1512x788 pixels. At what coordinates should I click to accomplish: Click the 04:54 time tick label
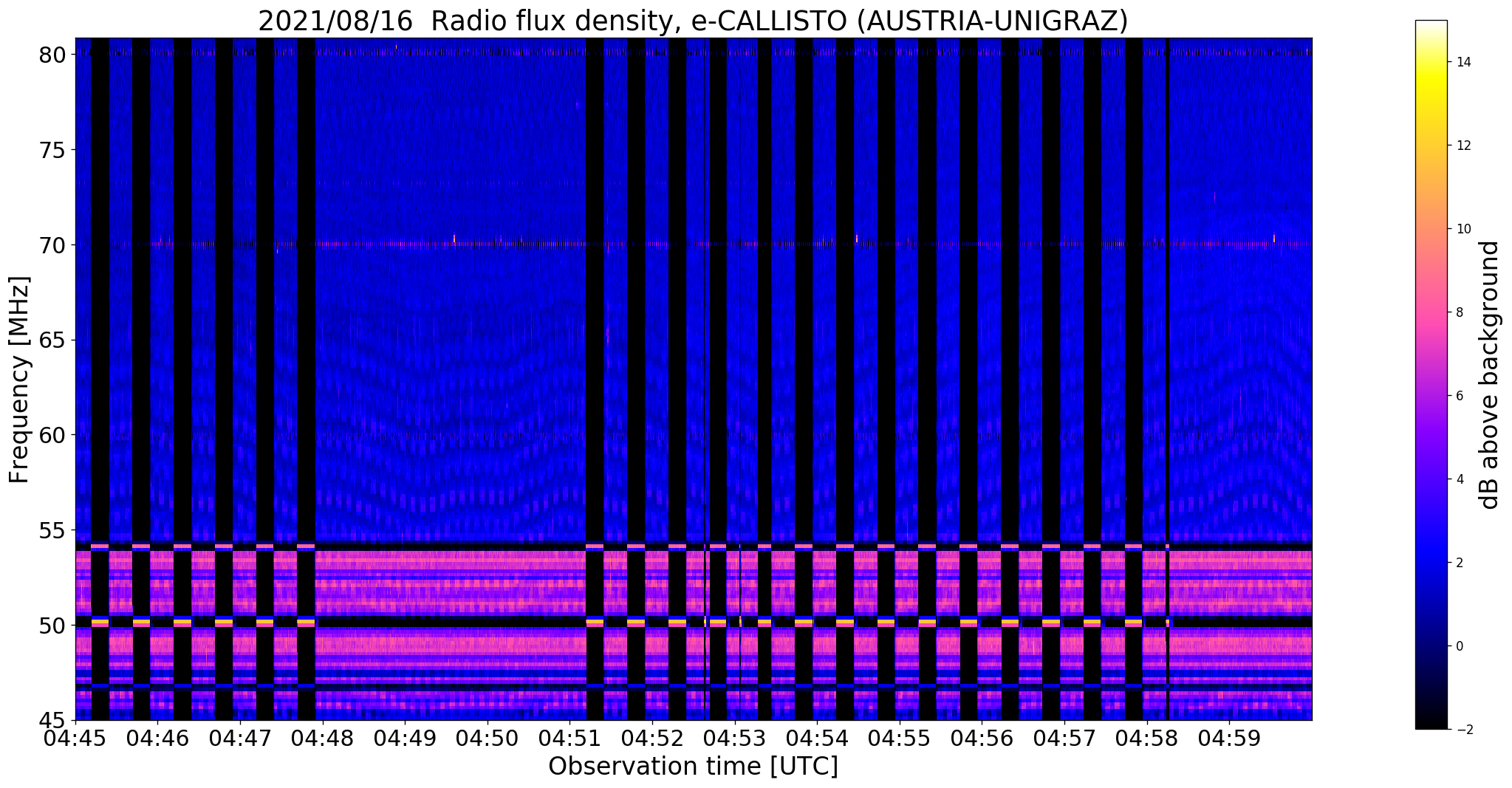tap(817, 739)
